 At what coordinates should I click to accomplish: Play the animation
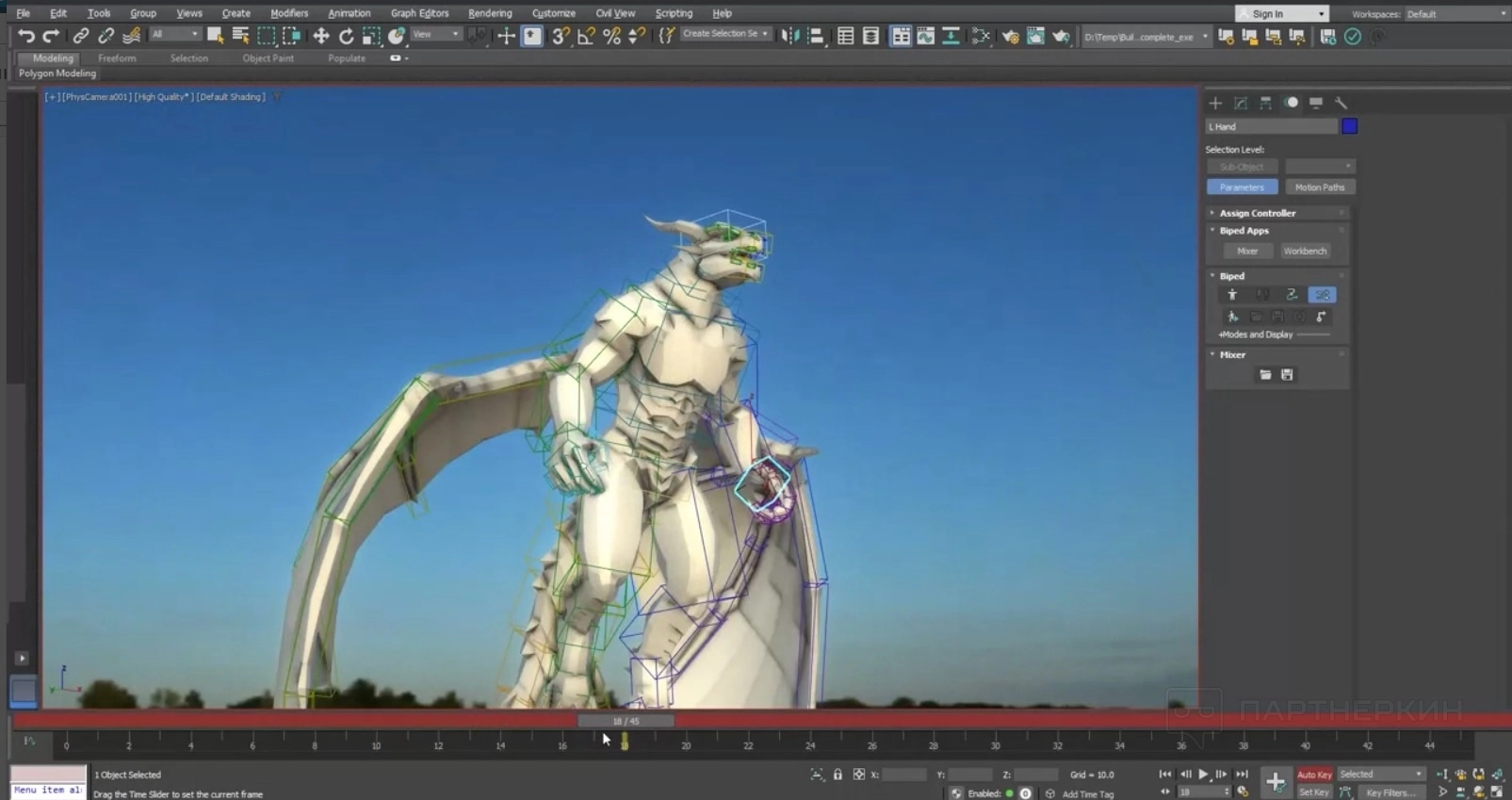(x=1203, y=775)
